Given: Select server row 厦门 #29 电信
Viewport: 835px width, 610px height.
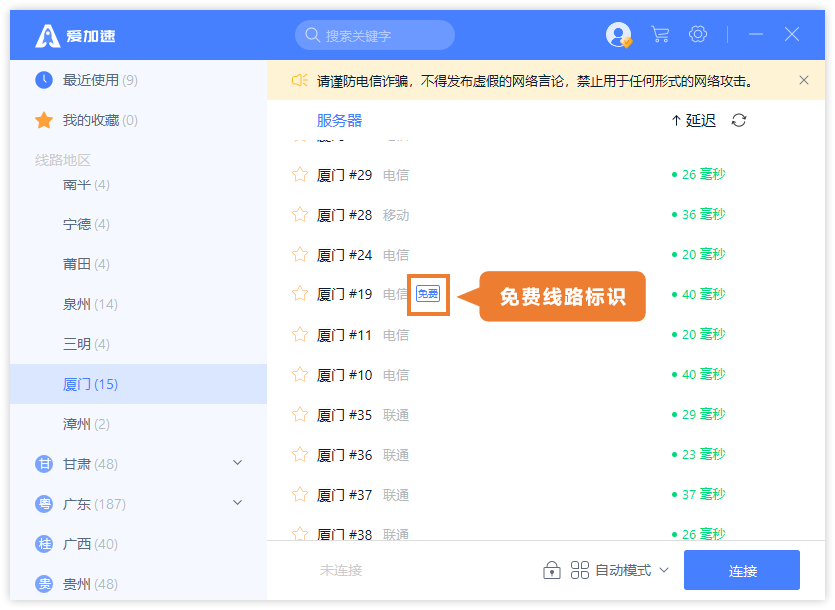Looking at the screenshot, I should pyautogui.click(x=546, y=175).
